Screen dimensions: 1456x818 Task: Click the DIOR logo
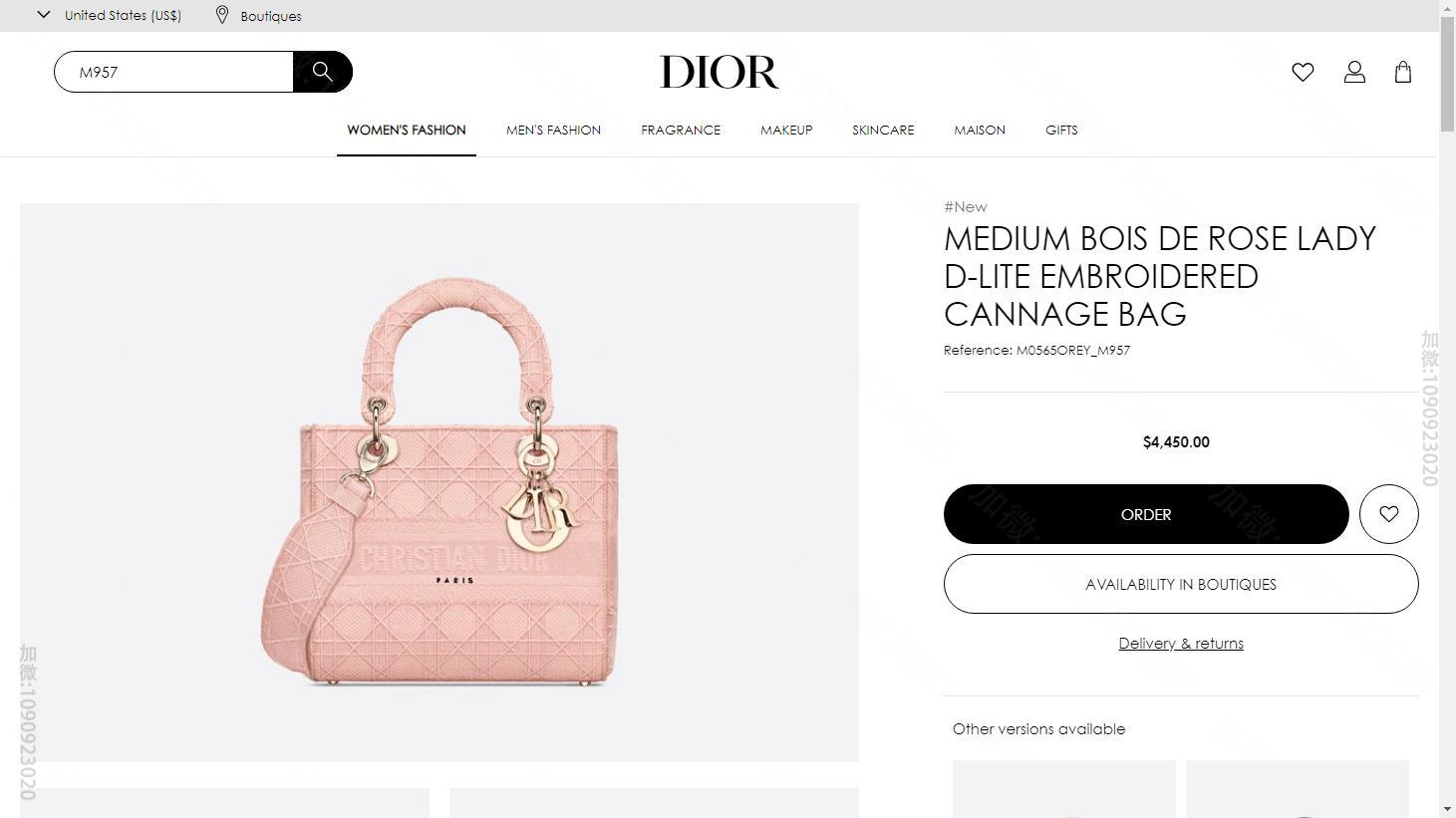click(720, 72)
